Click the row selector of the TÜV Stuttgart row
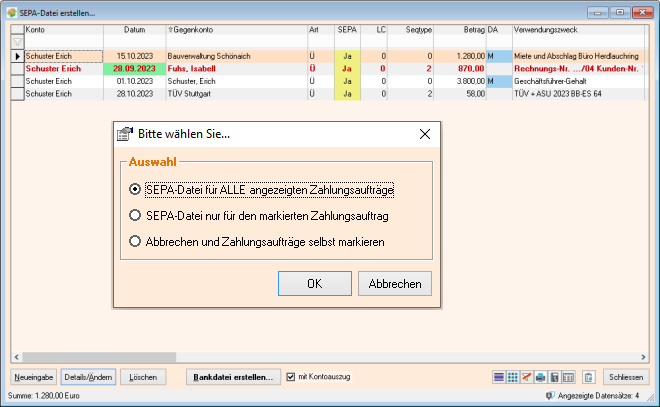 coord(18,94)
